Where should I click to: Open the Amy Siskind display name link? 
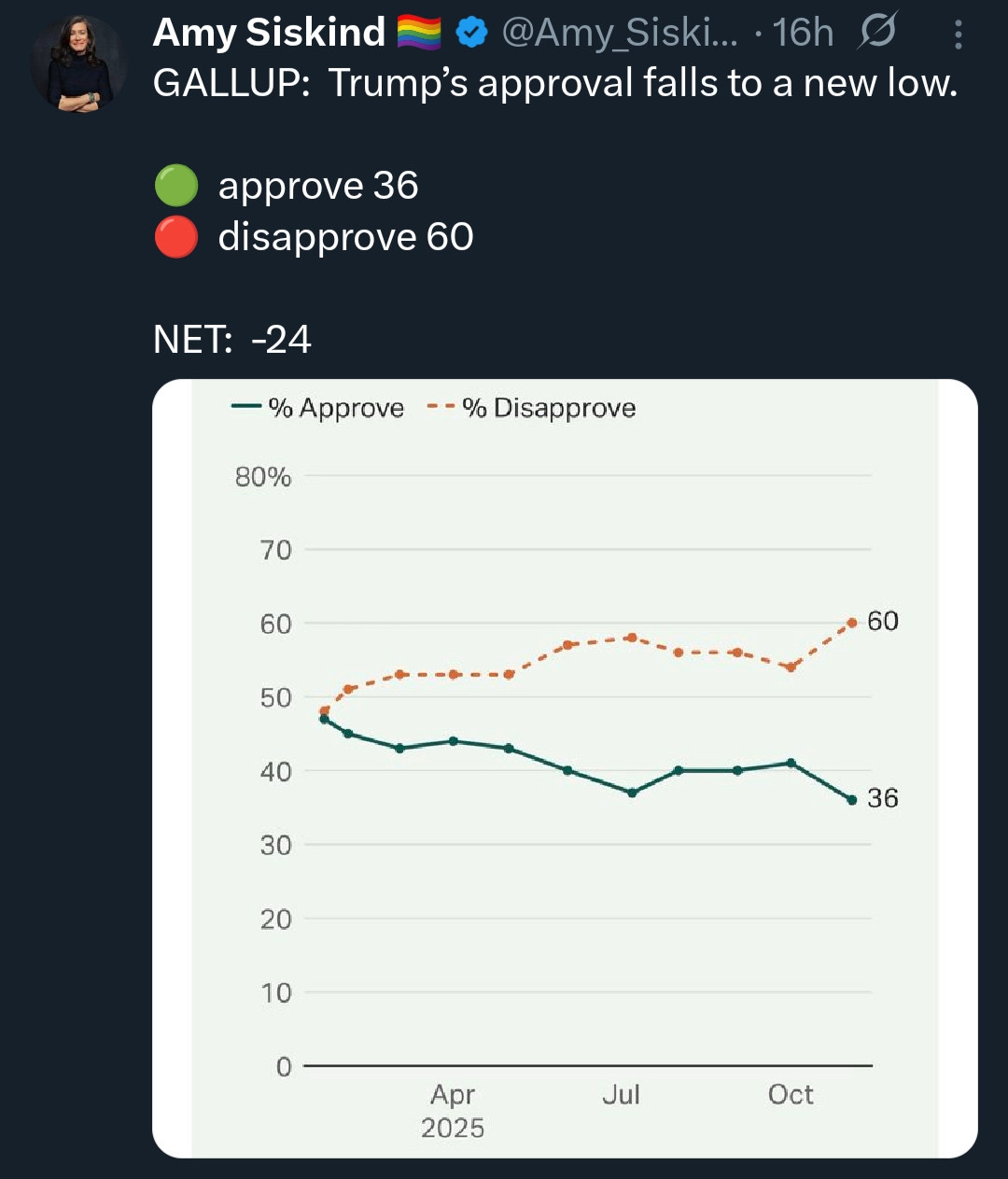269,34
